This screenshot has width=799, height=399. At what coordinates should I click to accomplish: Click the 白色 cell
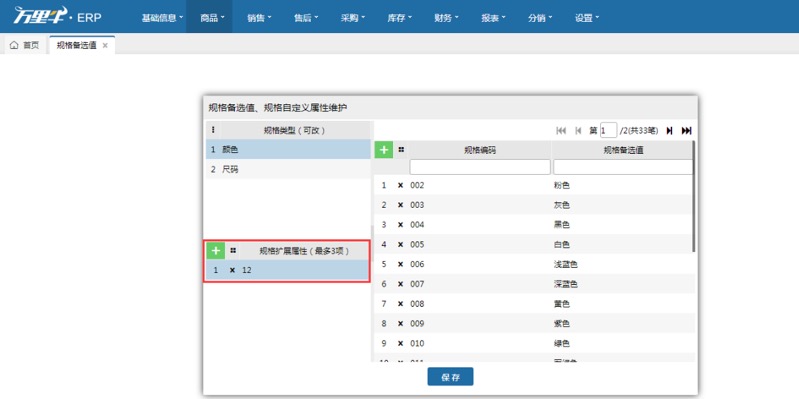[x=562, y=245]
